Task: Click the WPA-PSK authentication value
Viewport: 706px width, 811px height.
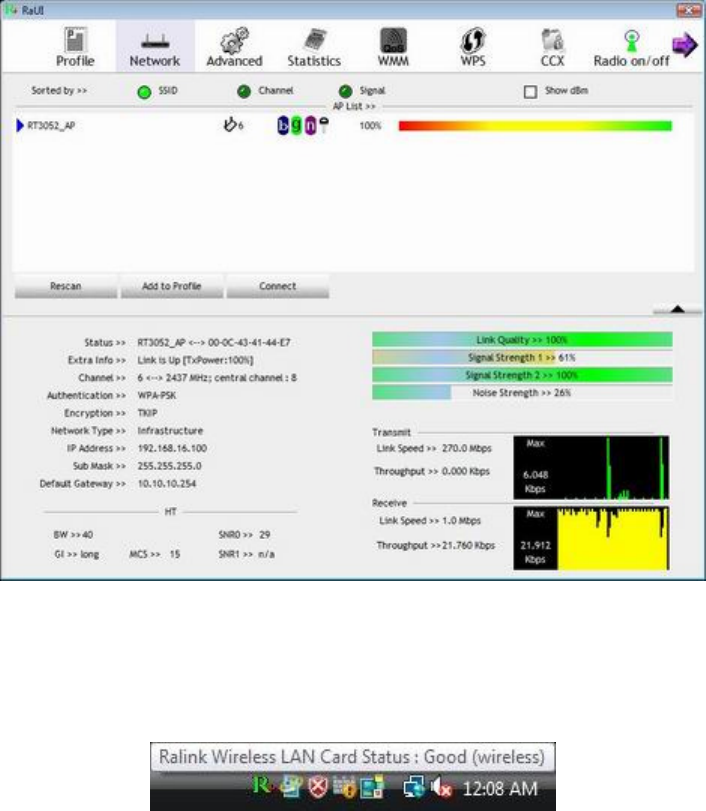Action: [157, 396]
